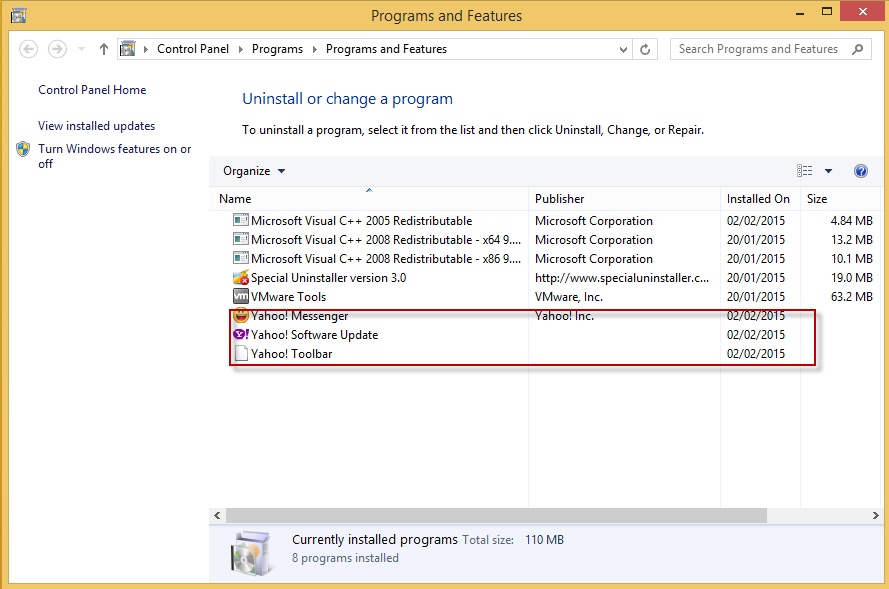Click the Search Programs and Features field

point(771,49)
